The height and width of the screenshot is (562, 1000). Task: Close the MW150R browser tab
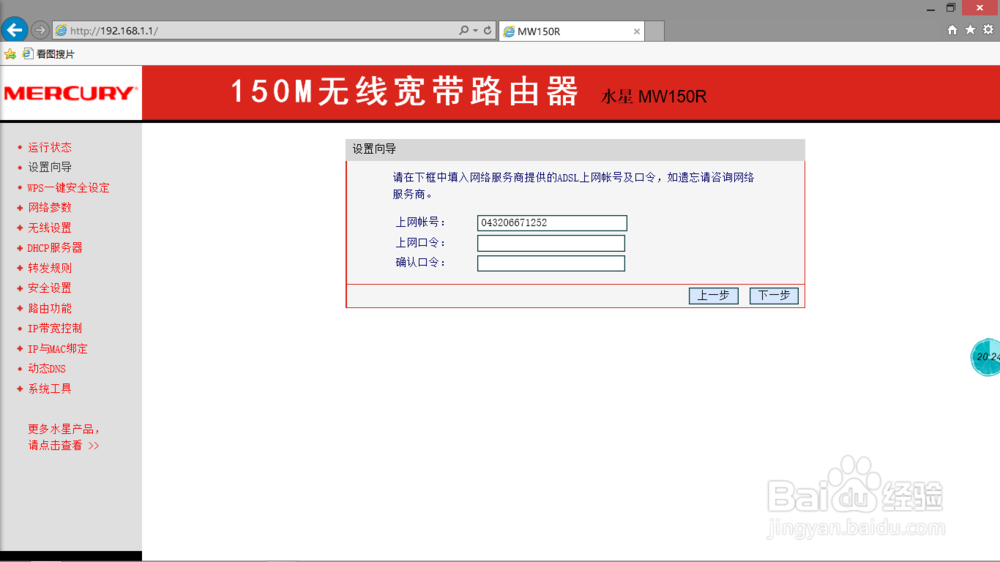(x=636, y=31)
